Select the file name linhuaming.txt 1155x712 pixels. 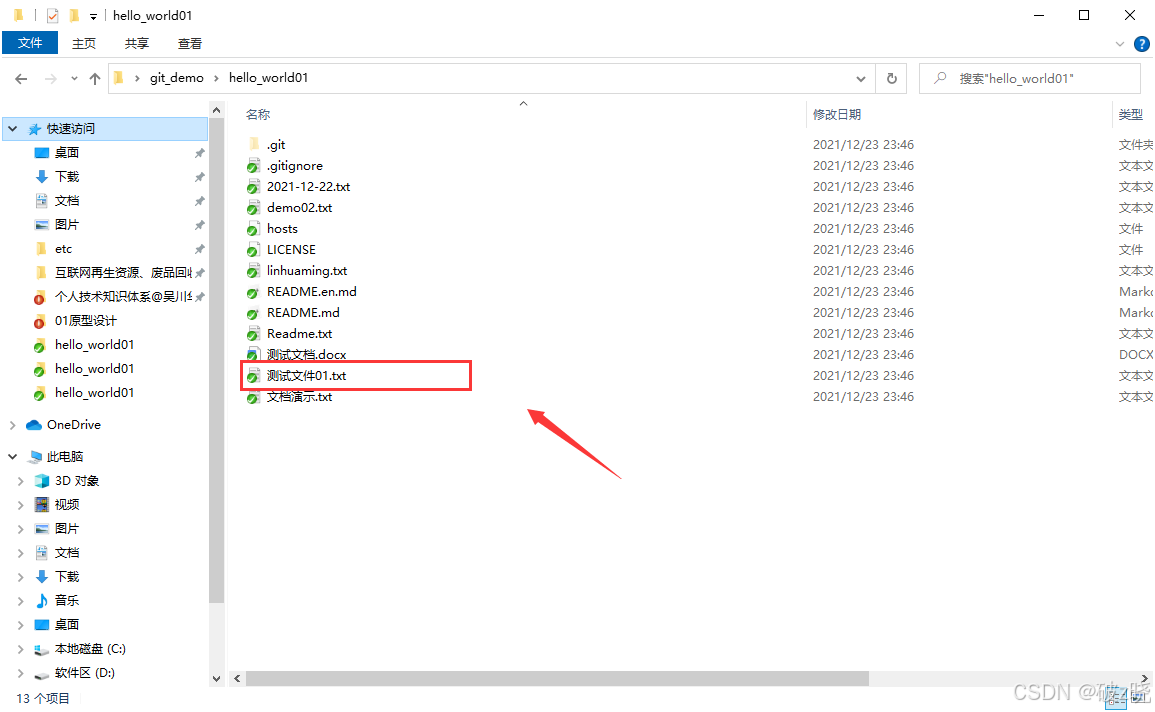[x=306, y=271]
